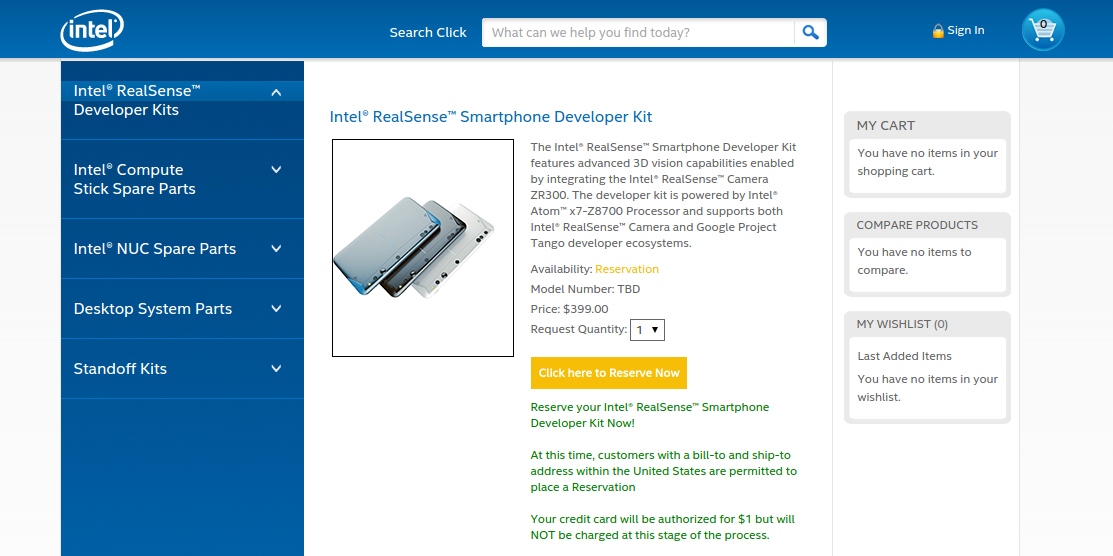The width and height of the screenshot is (1113, 556).
Task: Expand the Standoff Kits chevron
Action: 277,369
